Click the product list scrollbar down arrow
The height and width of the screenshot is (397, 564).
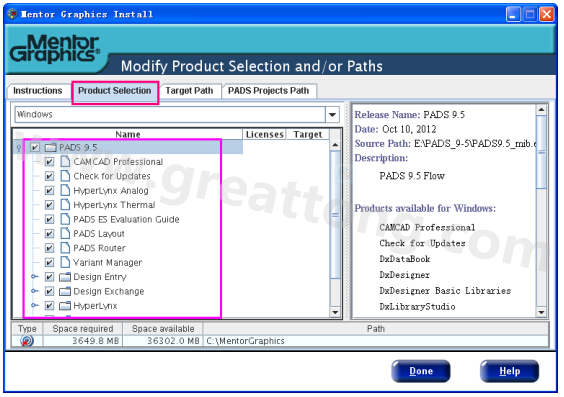(335, 312)
